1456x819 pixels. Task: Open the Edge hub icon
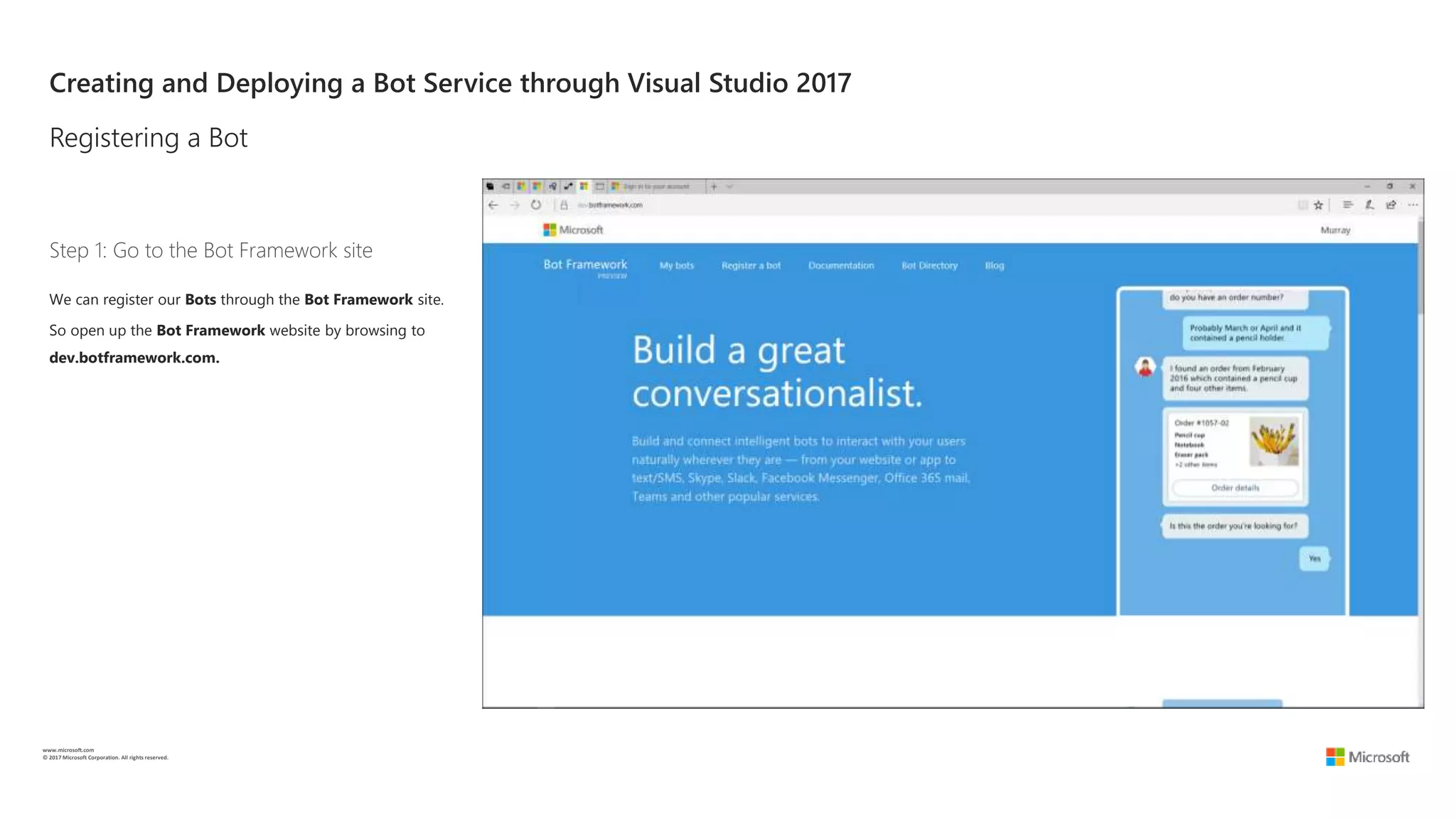tap(1347, 205)
